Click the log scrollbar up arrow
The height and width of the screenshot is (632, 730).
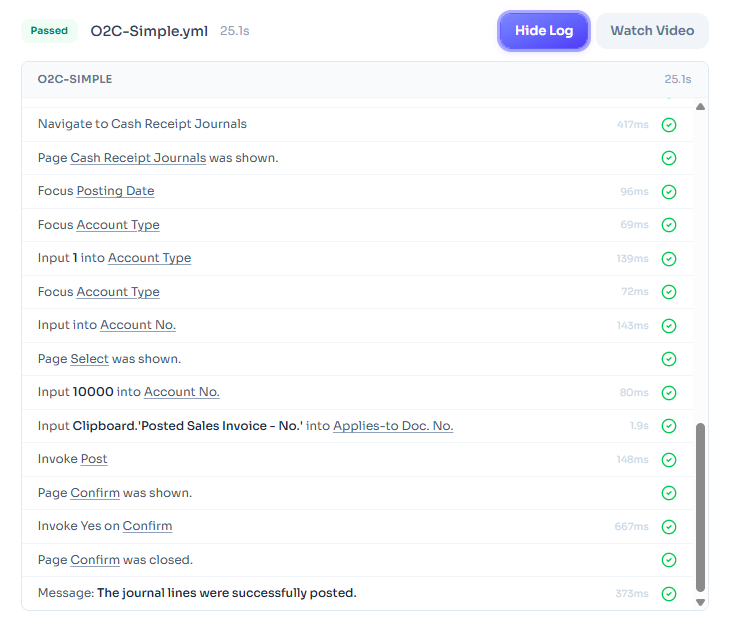click(700, 107)
